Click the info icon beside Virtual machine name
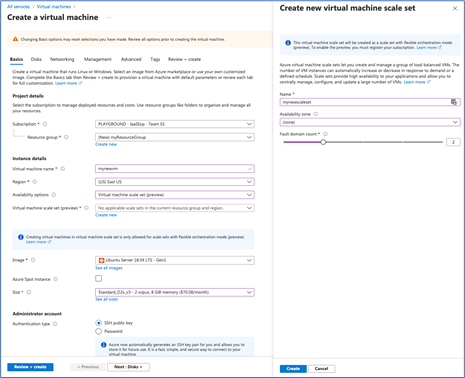The width and height of the screenshot is (465, 378). point(62,169)
